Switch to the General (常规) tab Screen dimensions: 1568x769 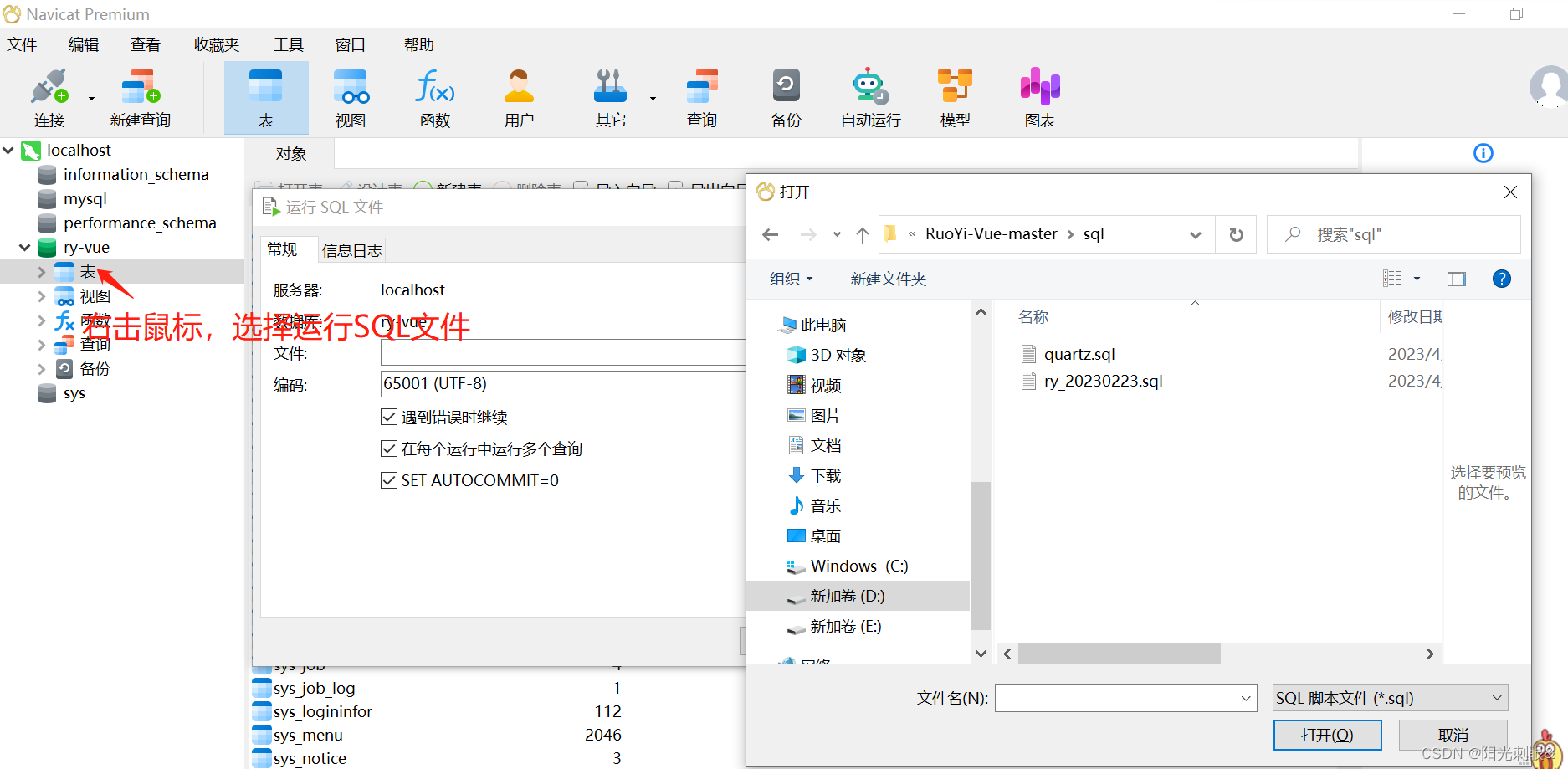click(282, 249)
